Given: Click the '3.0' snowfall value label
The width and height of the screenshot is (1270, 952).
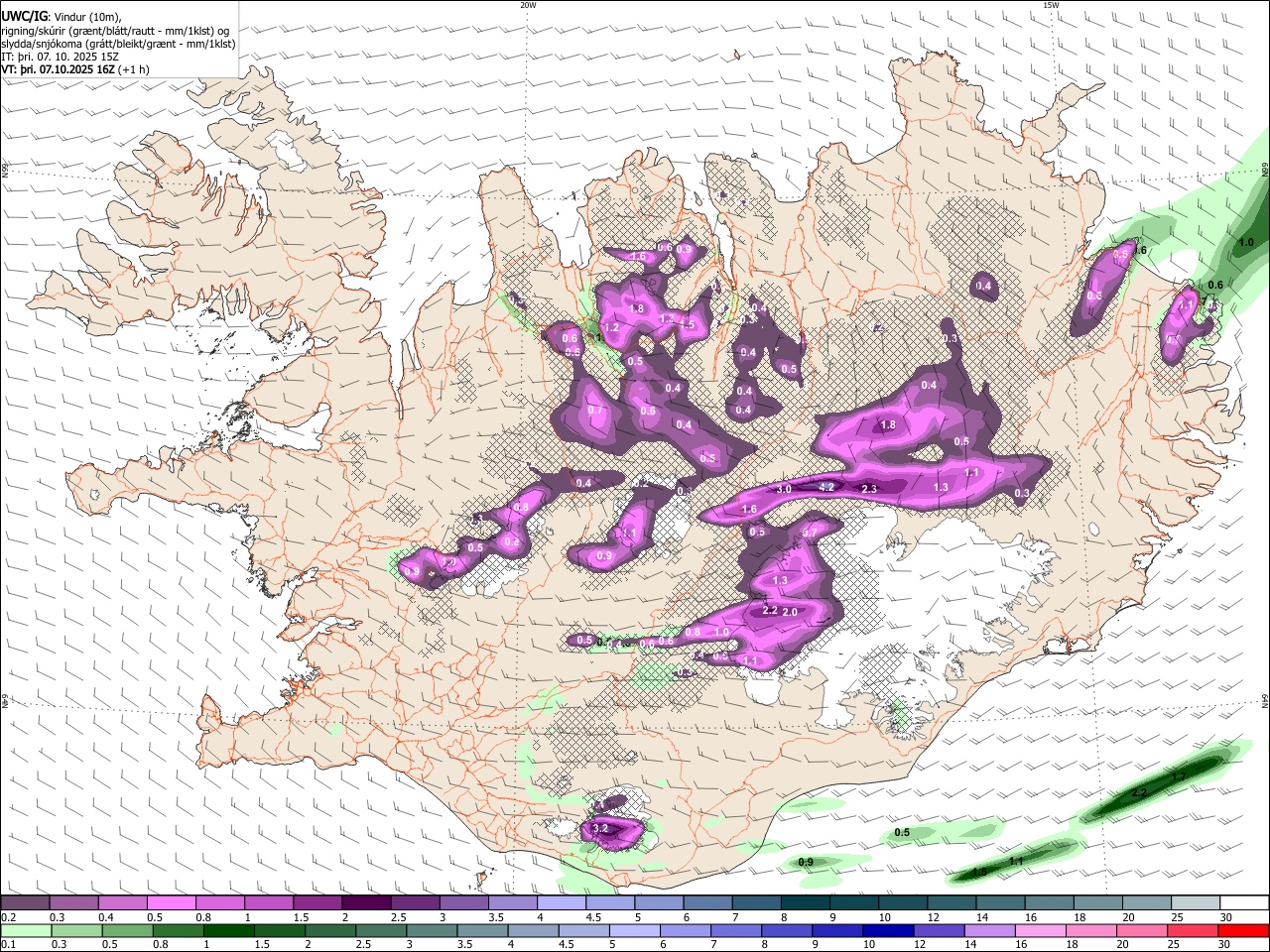Looking at the screenshot, I should [x=784, y=490].
